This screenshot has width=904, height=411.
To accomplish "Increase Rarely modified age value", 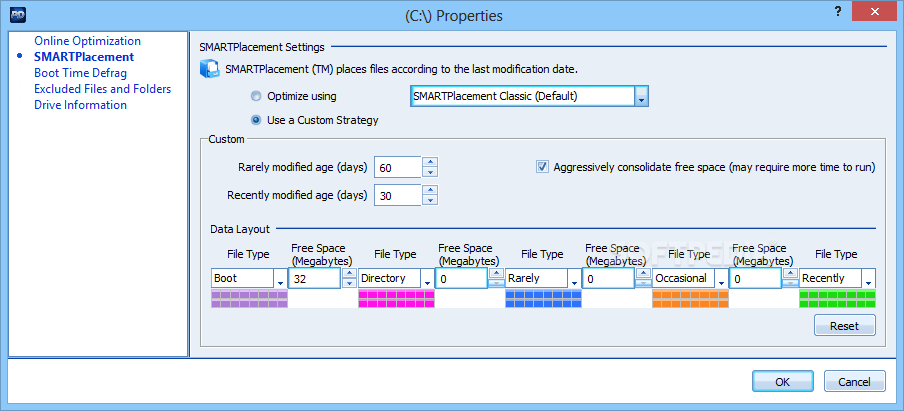I will (x=430, y=163).
